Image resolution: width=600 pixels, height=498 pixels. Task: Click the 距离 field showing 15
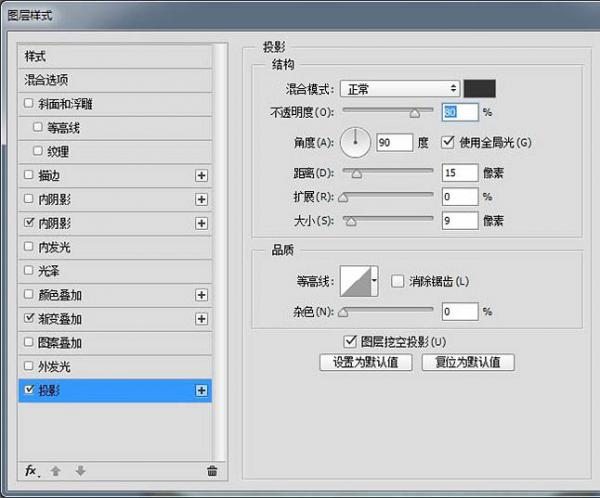pyautogui.click(x=460, y=173)
